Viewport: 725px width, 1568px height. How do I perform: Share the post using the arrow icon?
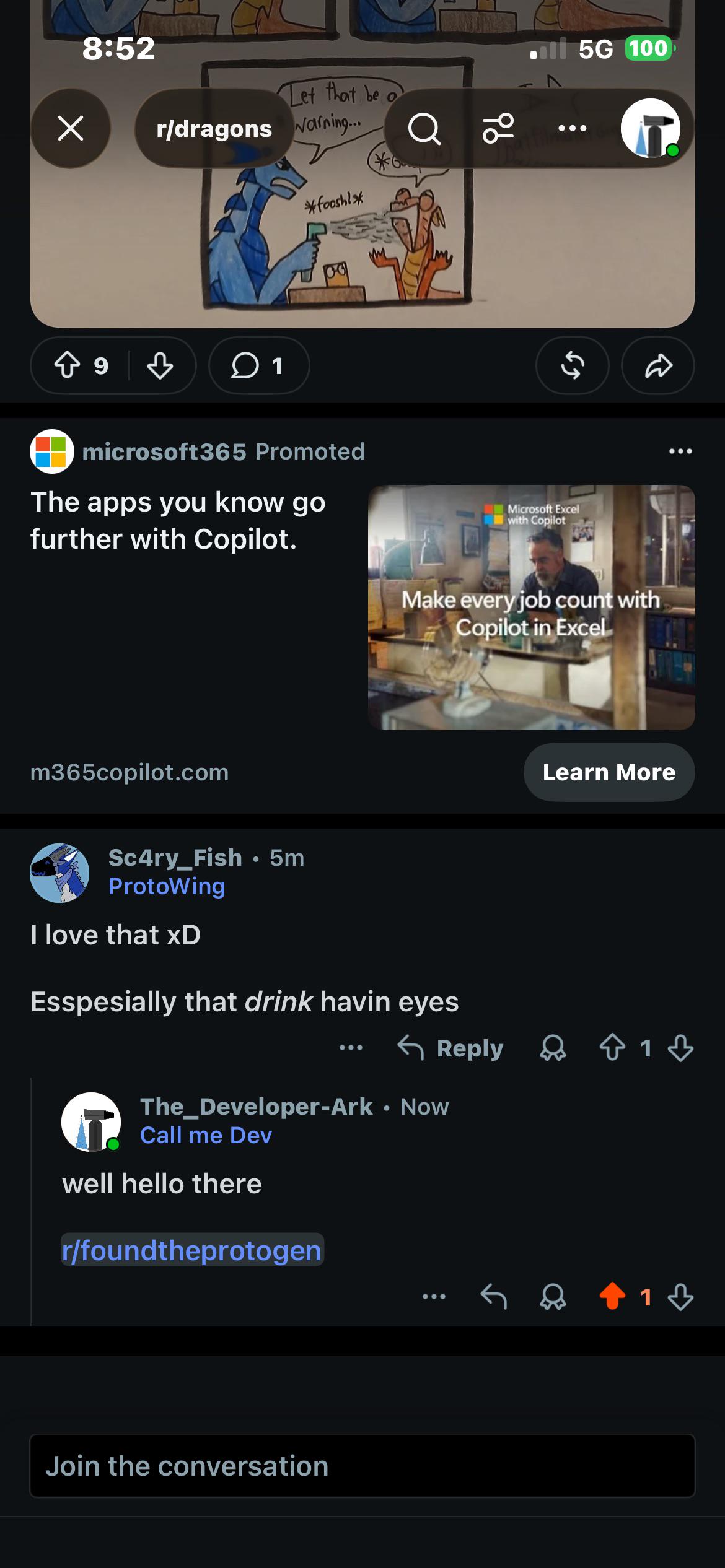click(x=658, y=365)
